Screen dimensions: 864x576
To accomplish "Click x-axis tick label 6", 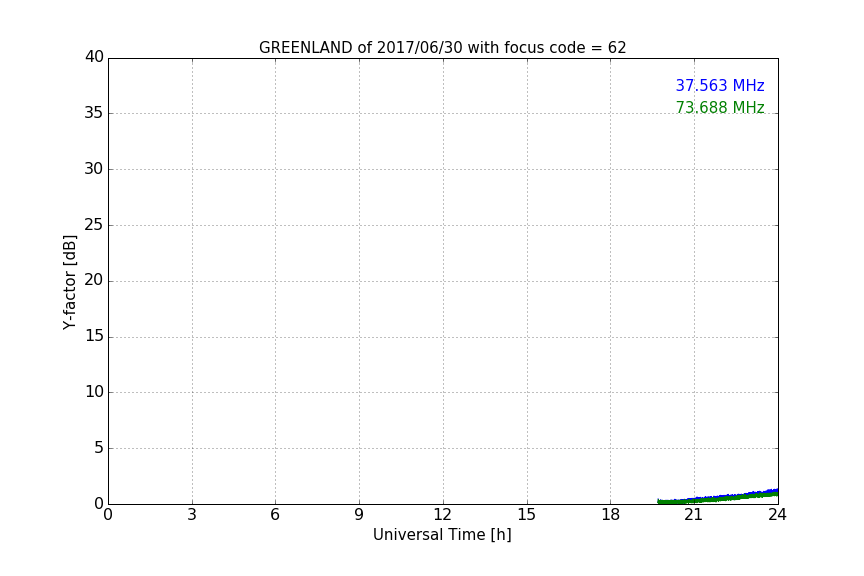I will click(276, 515).
